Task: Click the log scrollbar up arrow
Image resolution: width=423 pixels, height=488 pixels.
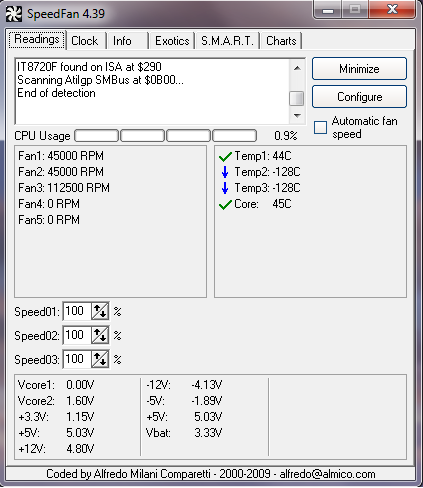Action: click(297, 68)
